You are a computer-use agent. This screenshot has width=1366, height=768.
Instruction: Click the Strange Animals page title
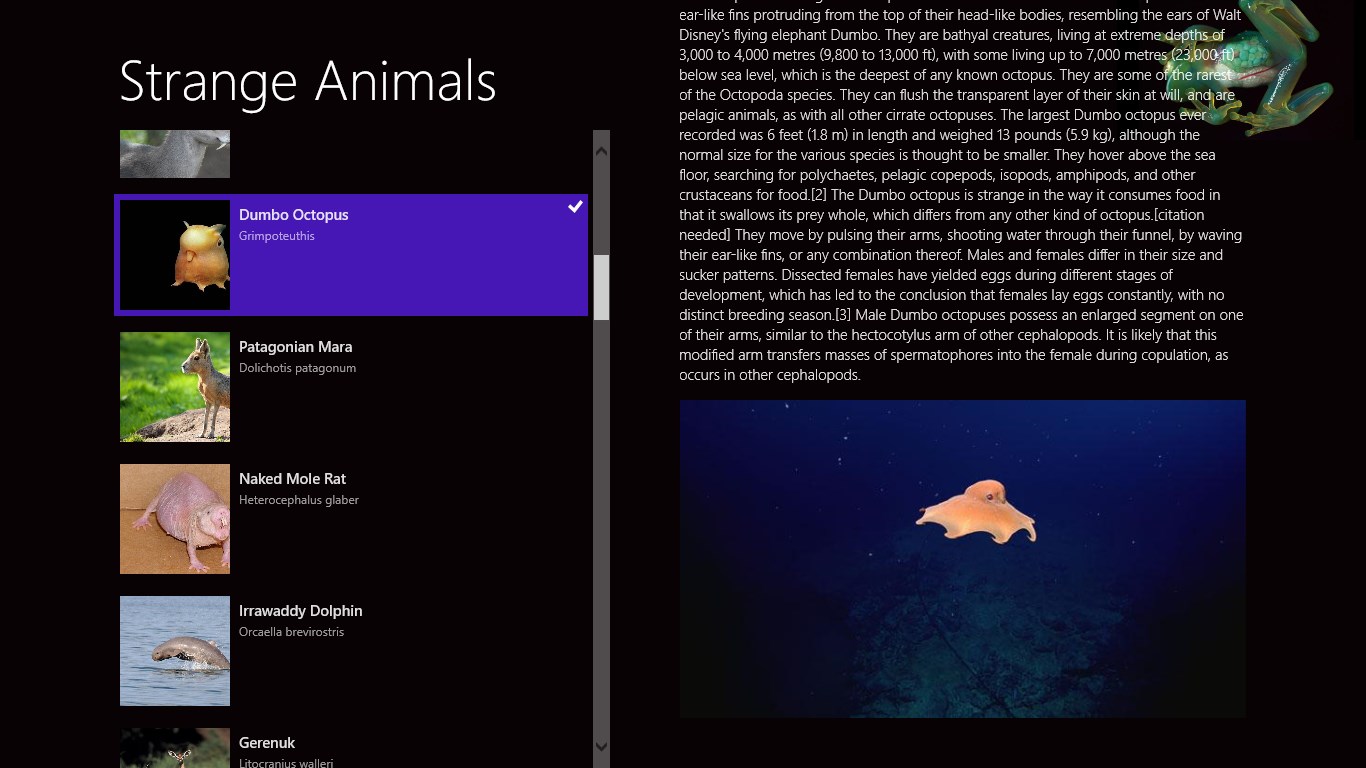(x=308, y=81)
